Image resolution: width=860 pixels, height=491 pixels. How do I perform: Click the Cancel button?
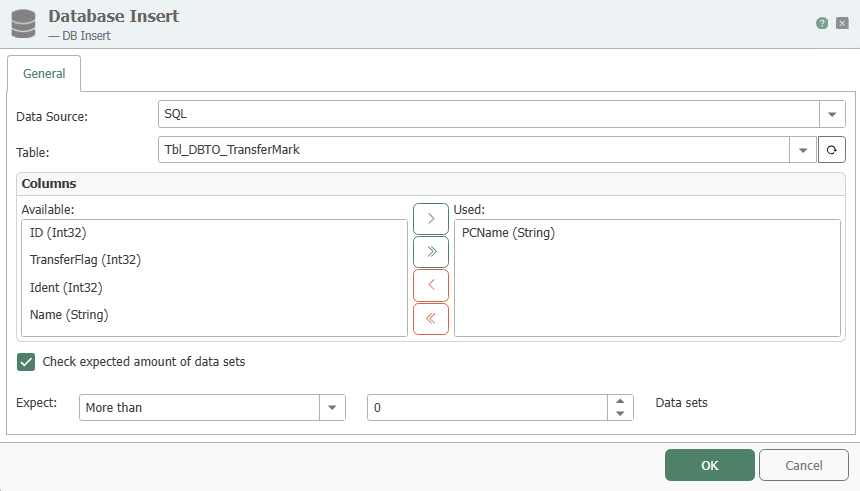(804, 465)
